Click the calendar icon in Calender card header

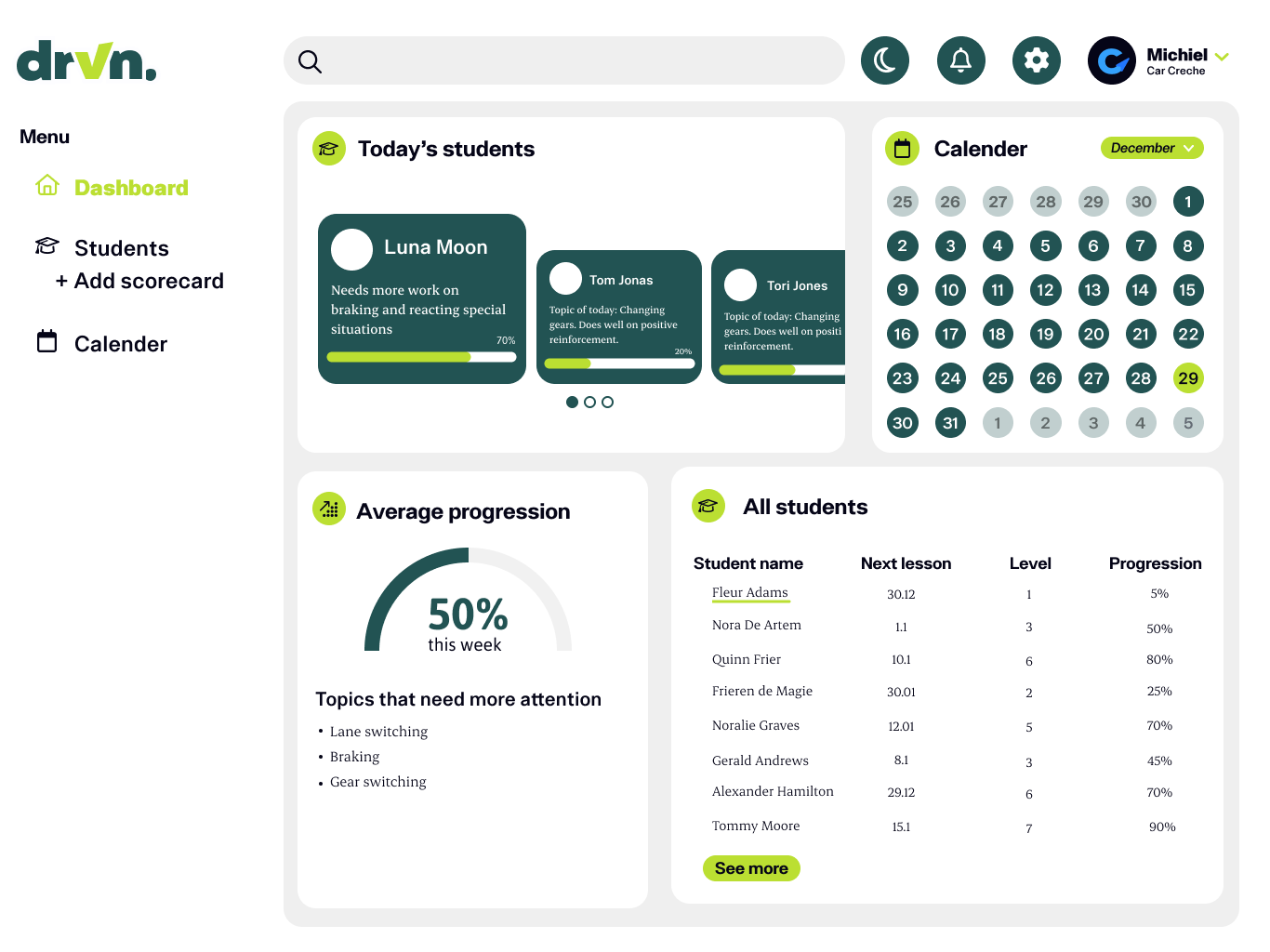(901, 149)
